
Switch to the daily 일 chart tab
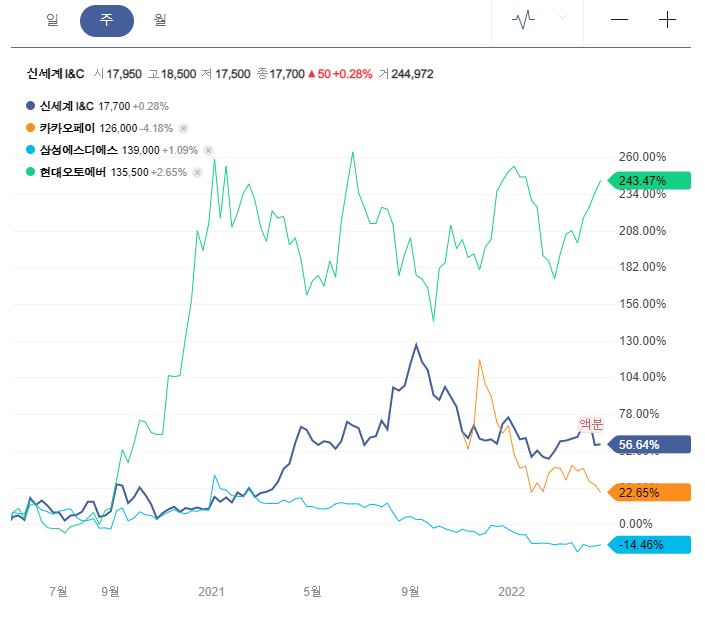point(53,20)
